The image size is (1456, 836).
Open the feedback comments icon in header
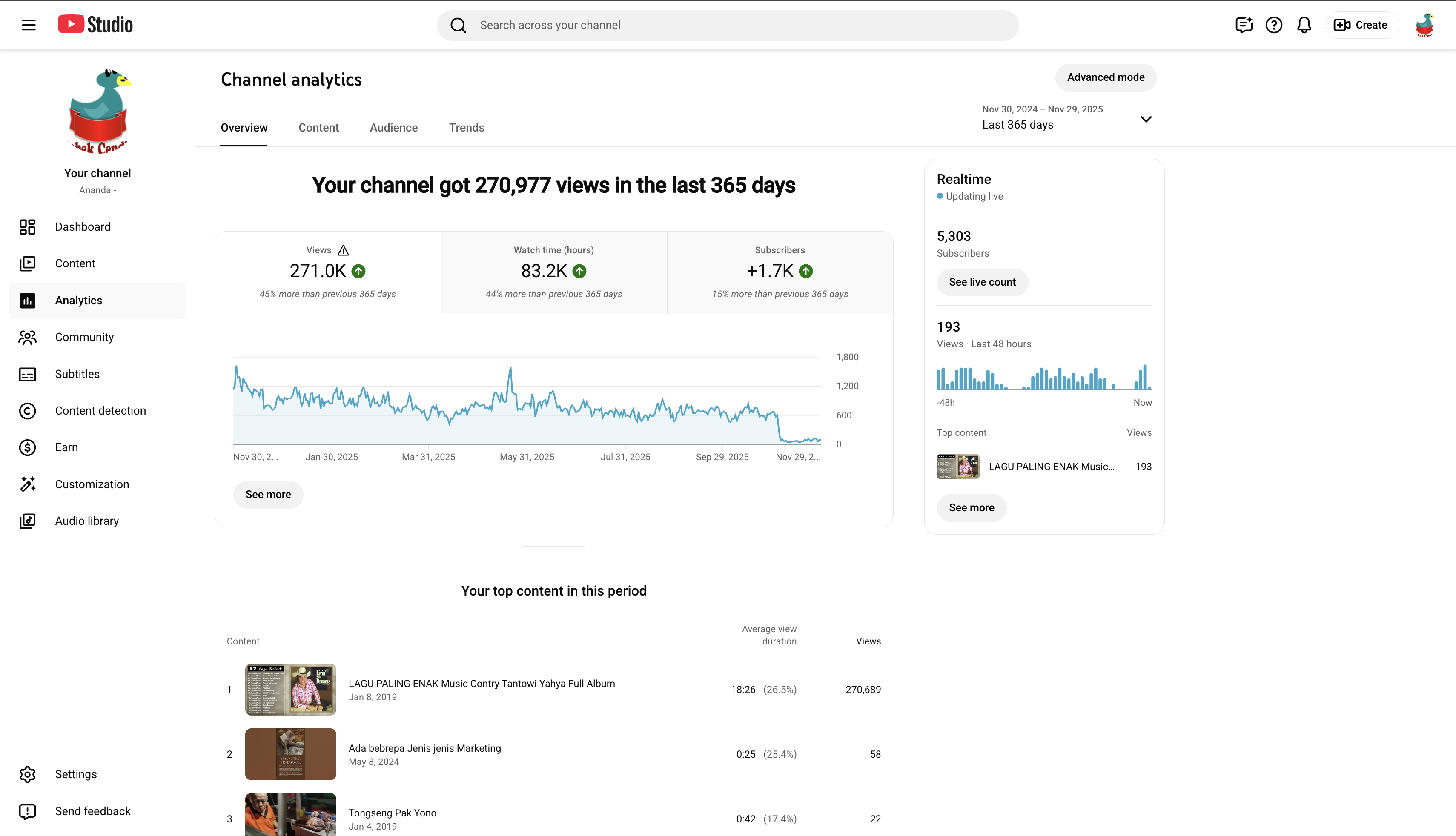1244,25
